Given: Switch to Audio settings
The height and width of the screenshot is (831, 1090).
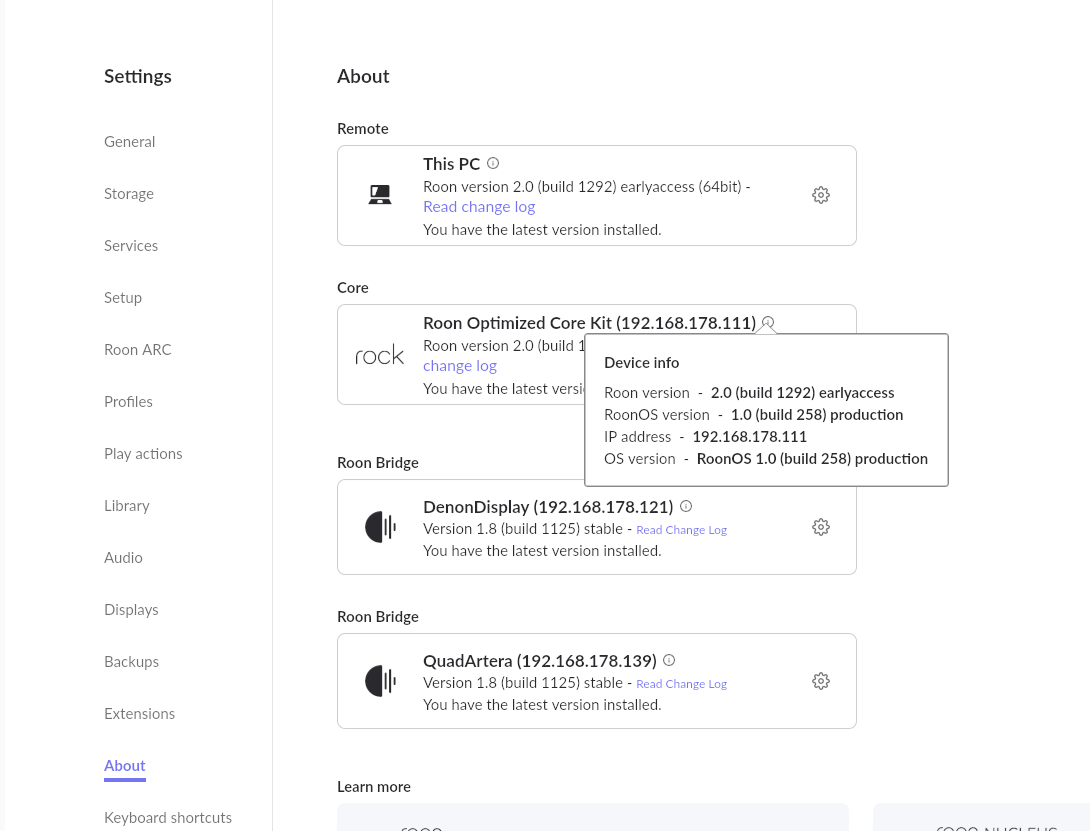Looking at the screenshot, I should tap(123, 558).
